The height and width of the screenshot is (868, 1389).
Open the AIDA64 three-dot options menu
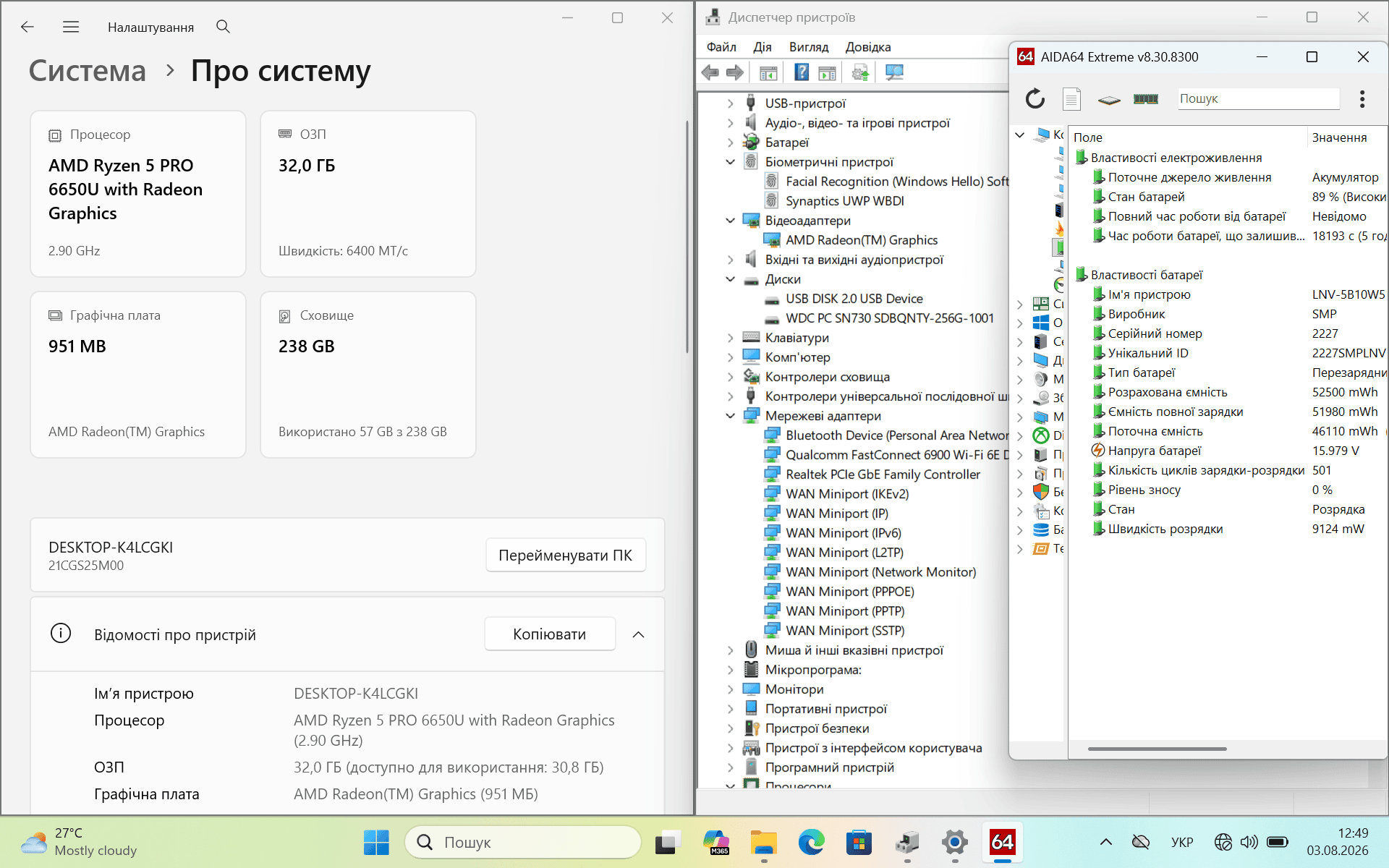click(1362, 99)
